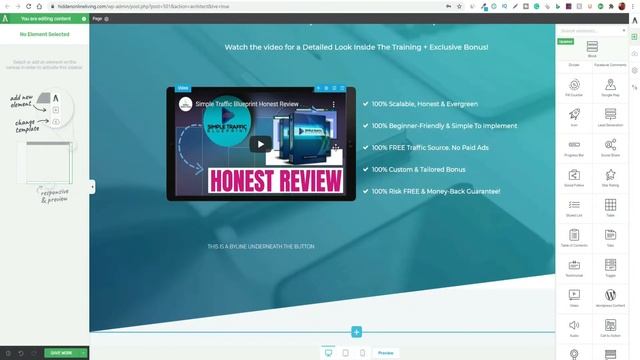Add the Fill Counter element
This screenshot has width=640, height=360.
point(574,88)
